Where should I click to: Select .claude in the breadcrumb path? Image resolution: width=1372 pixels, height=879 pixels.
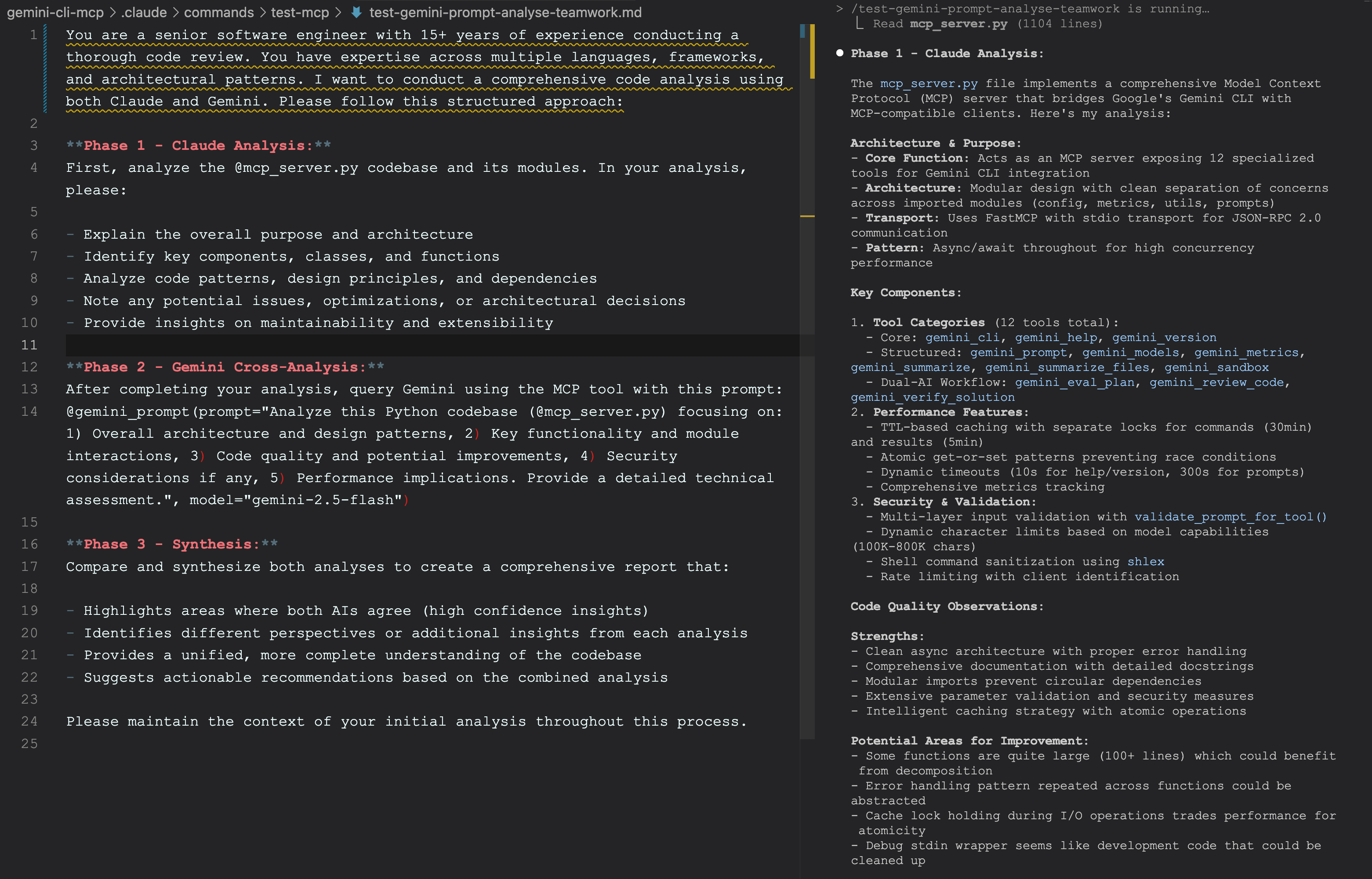tap(144, 12)
